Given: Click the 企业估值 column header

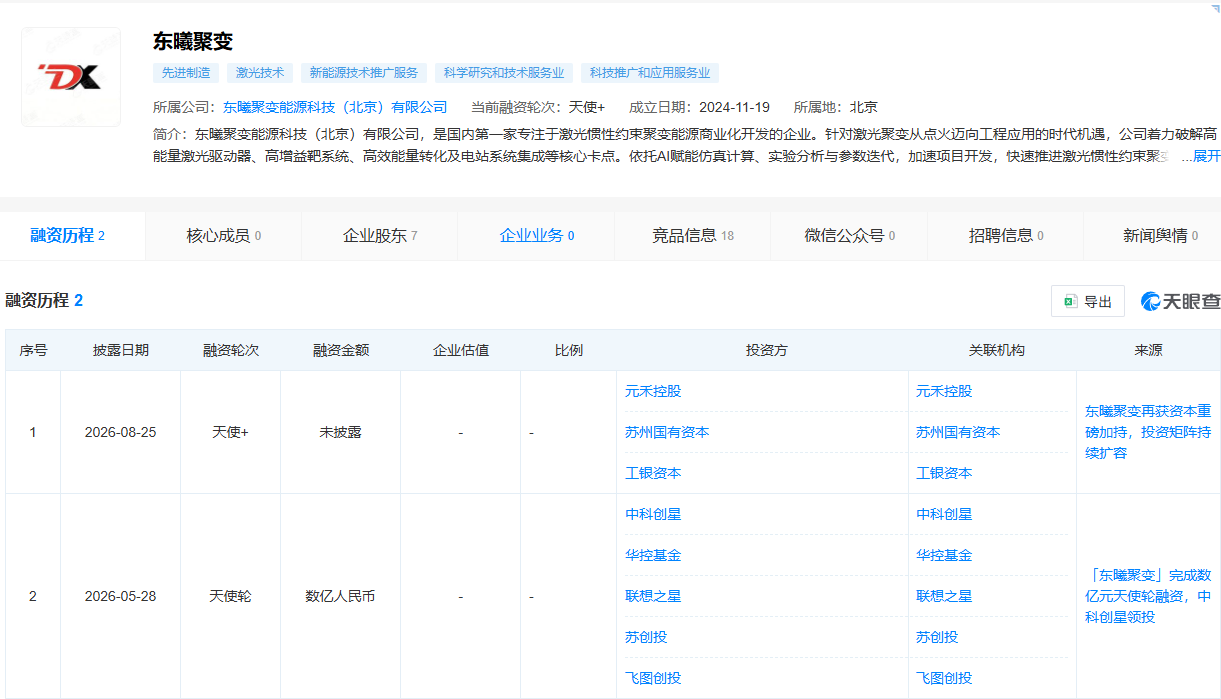Looking at the screenshot, I should click(x=461, y=350).
